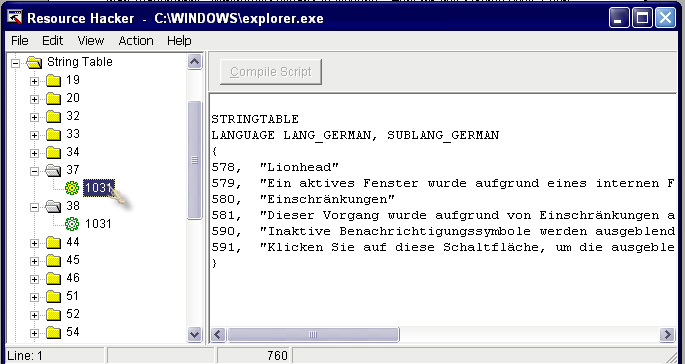Select the 1031 entry under folder 38
685x364 pixels.
point(98,224)
